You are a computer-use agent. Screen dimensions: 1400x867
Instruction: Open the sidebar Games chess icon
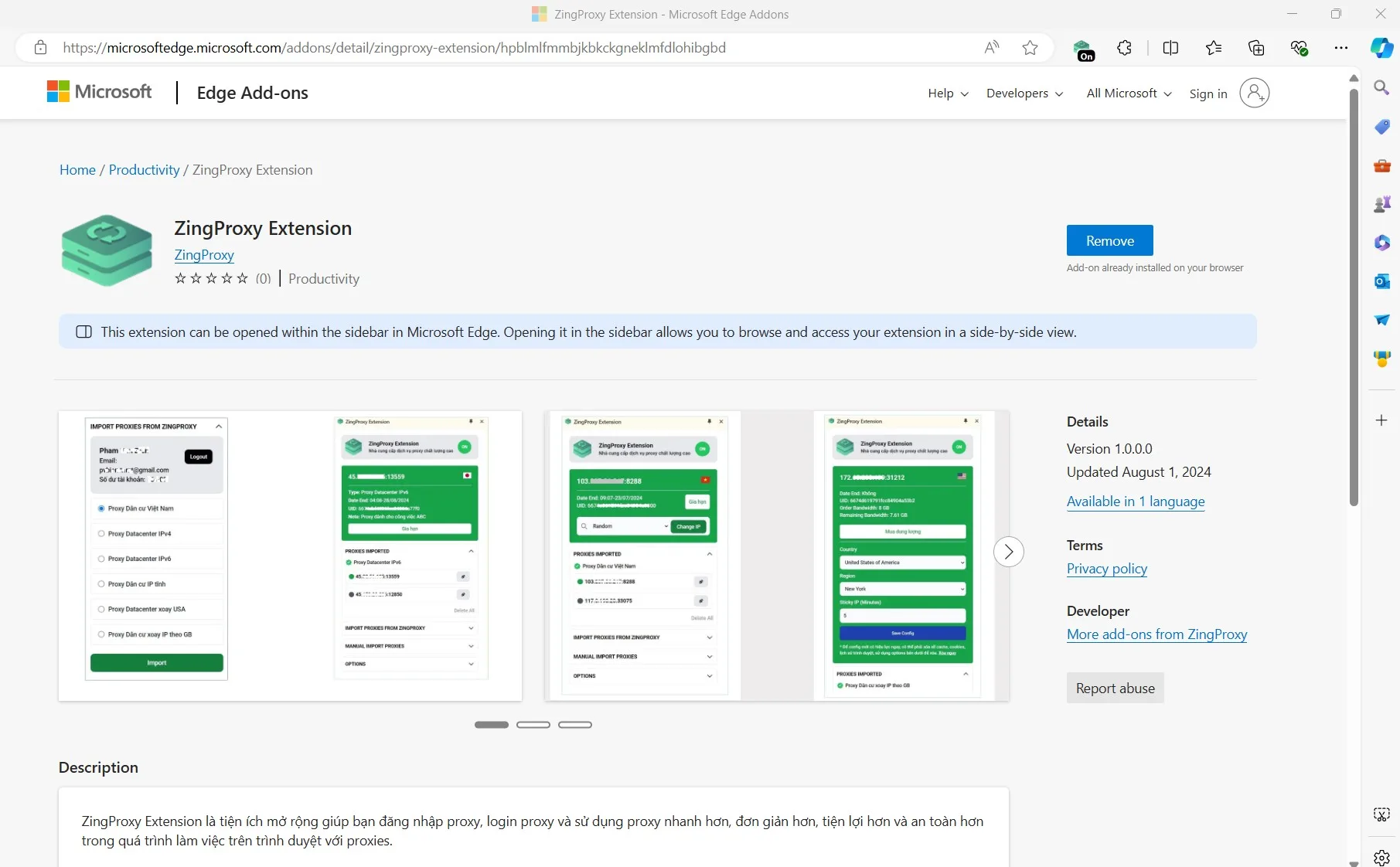pyautogui.click(x=1381, y=204)
